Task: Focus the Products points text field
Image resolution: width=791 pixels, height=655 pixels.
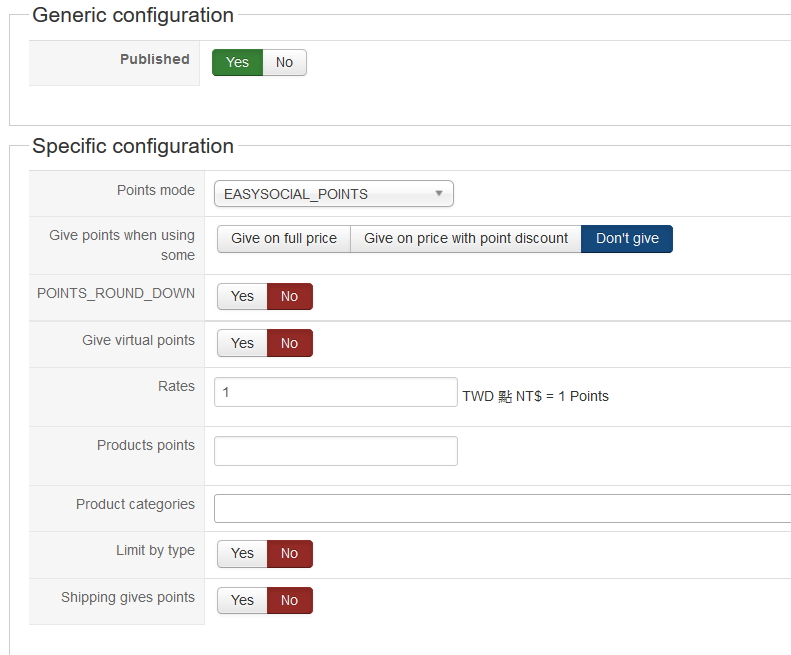Action: point(336,451)
